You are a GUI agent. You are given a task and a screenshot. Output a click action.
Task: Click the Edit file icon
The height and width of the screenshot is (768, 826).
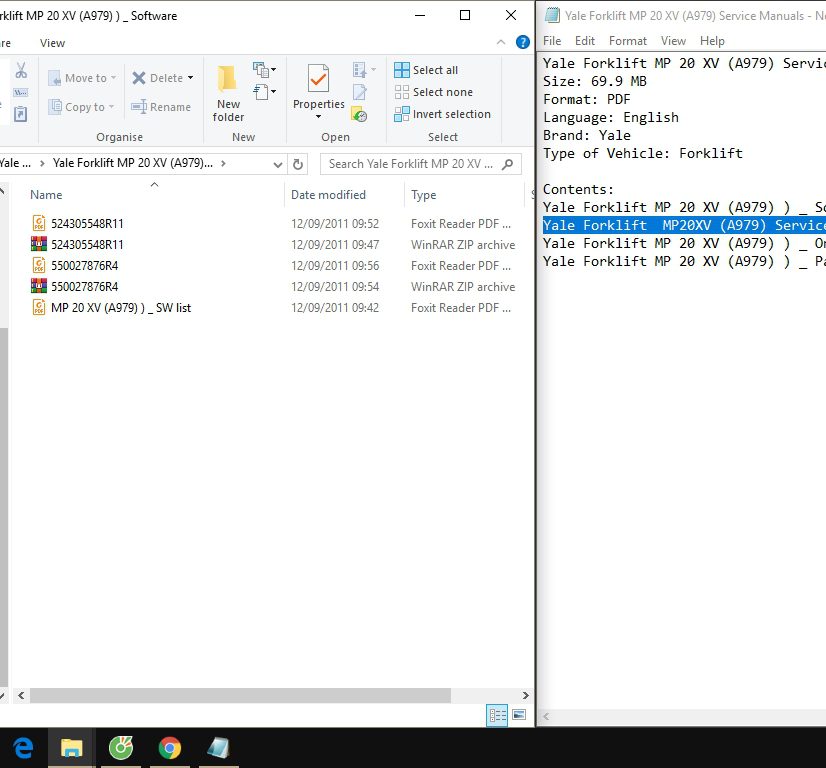(360, 92)
